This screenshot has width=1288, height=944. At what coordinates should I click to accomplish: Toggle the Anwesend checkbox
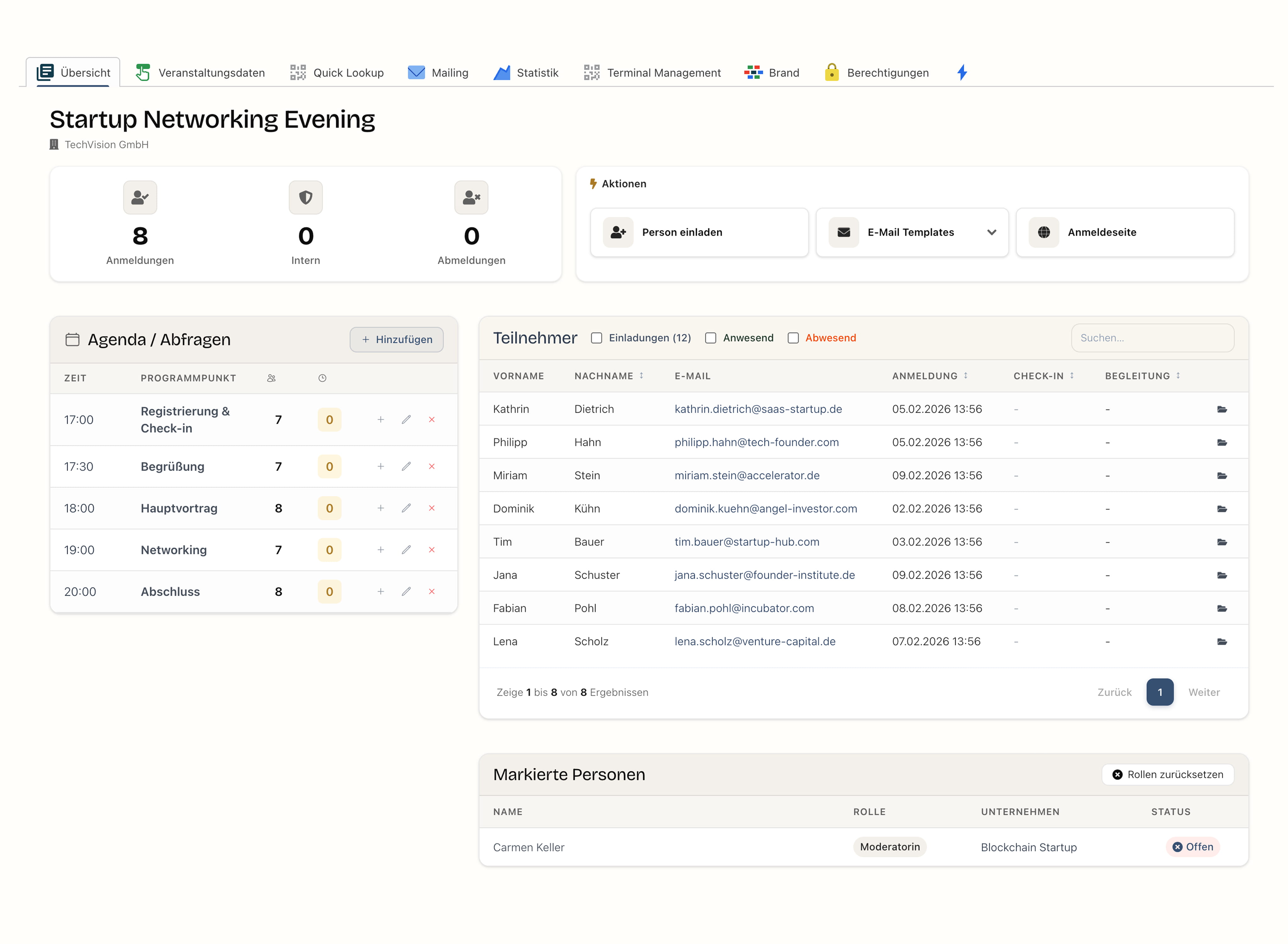coord(710,338)
